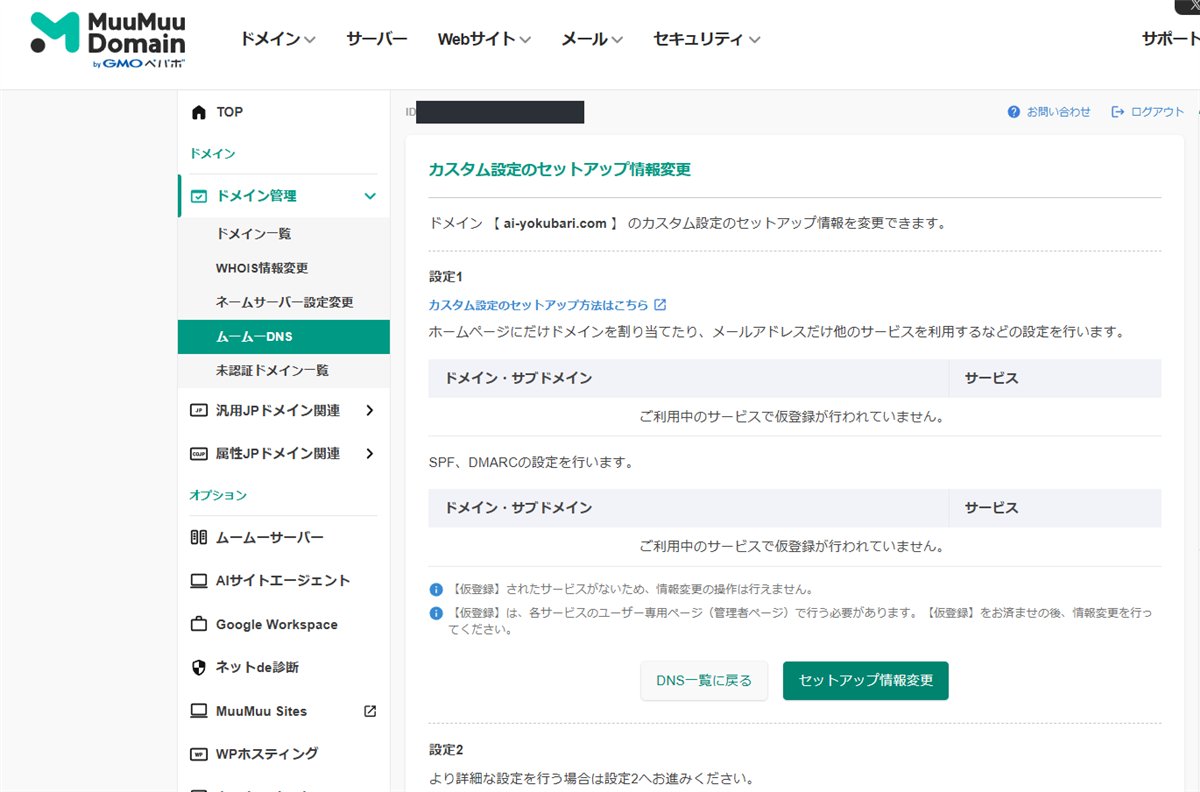Click the TOP home icon
The image size is (1200, 792).
click(198, 112)
